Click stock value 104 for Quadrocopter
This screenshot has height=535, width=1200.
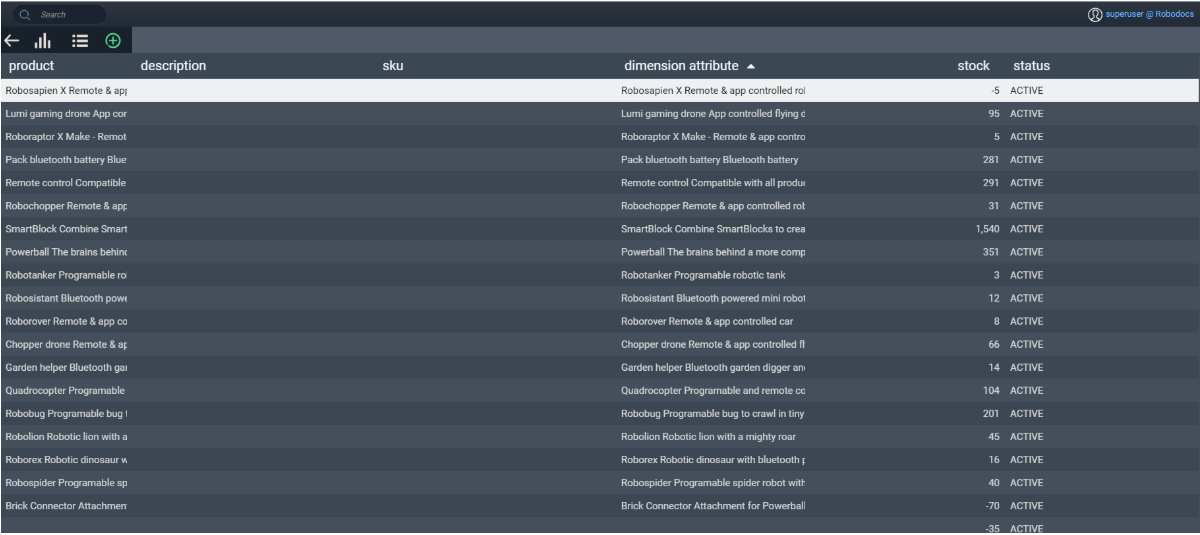pyautogui.click(x=991, y=390)
